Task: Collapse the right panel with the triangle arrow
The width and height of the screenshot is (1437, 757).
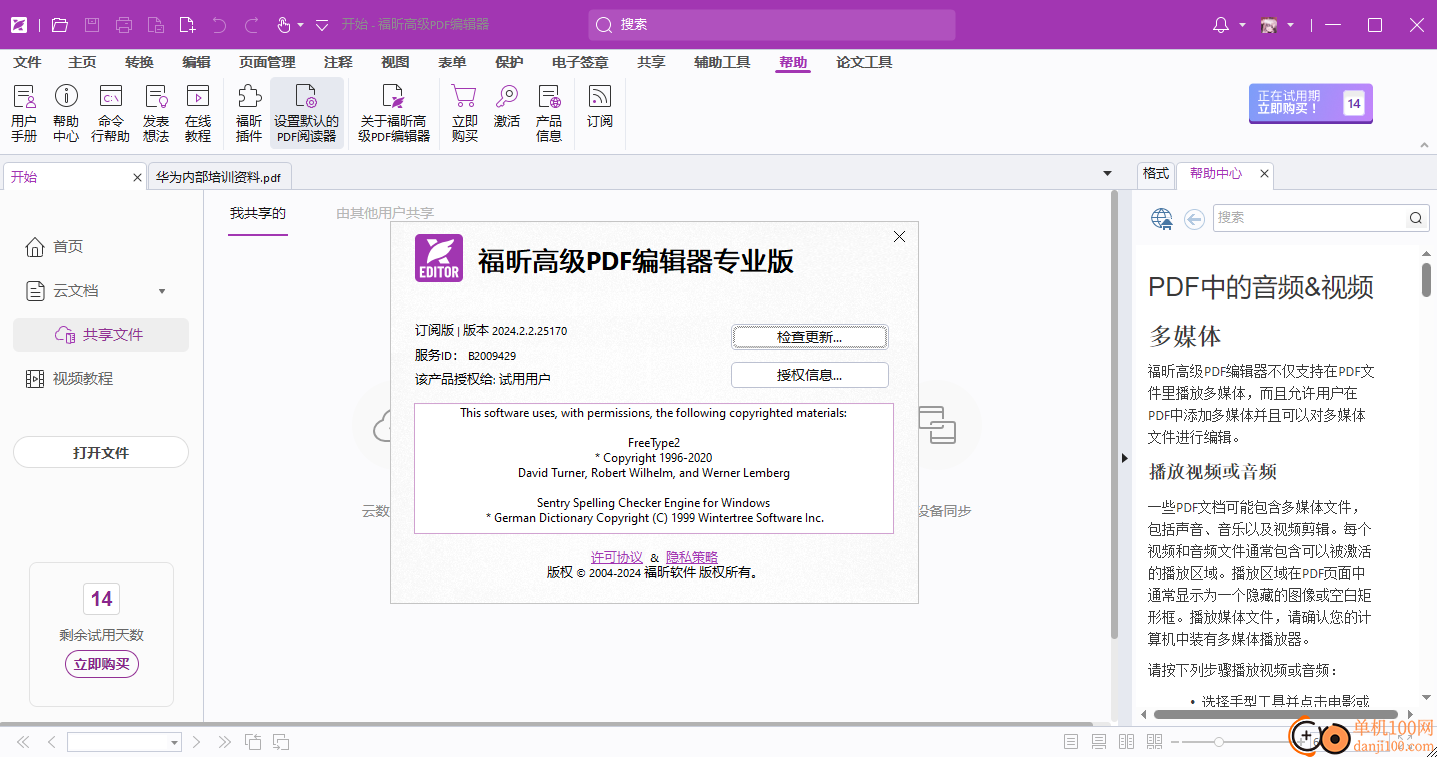Action: tap(1124, 459)
